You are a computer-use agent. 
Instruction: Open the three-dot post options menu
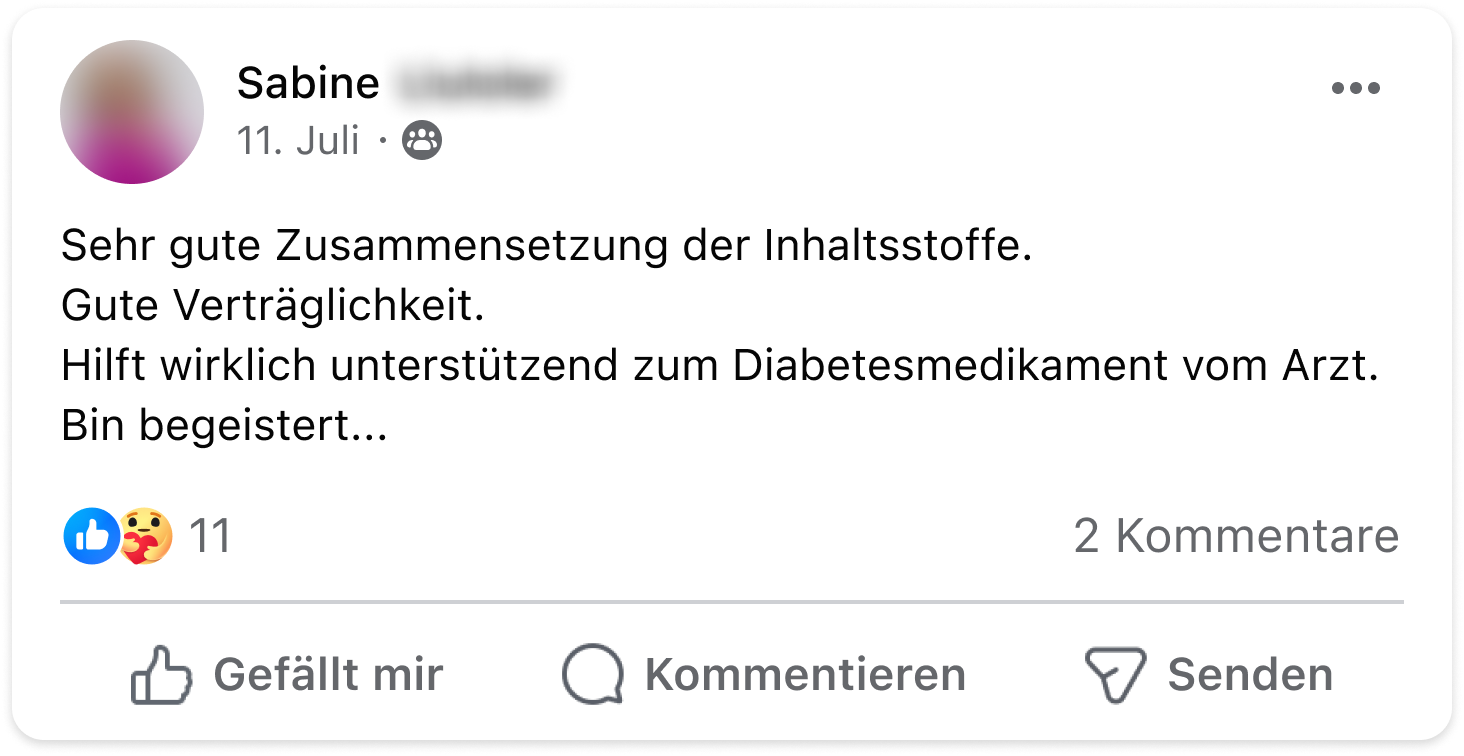1356,88
